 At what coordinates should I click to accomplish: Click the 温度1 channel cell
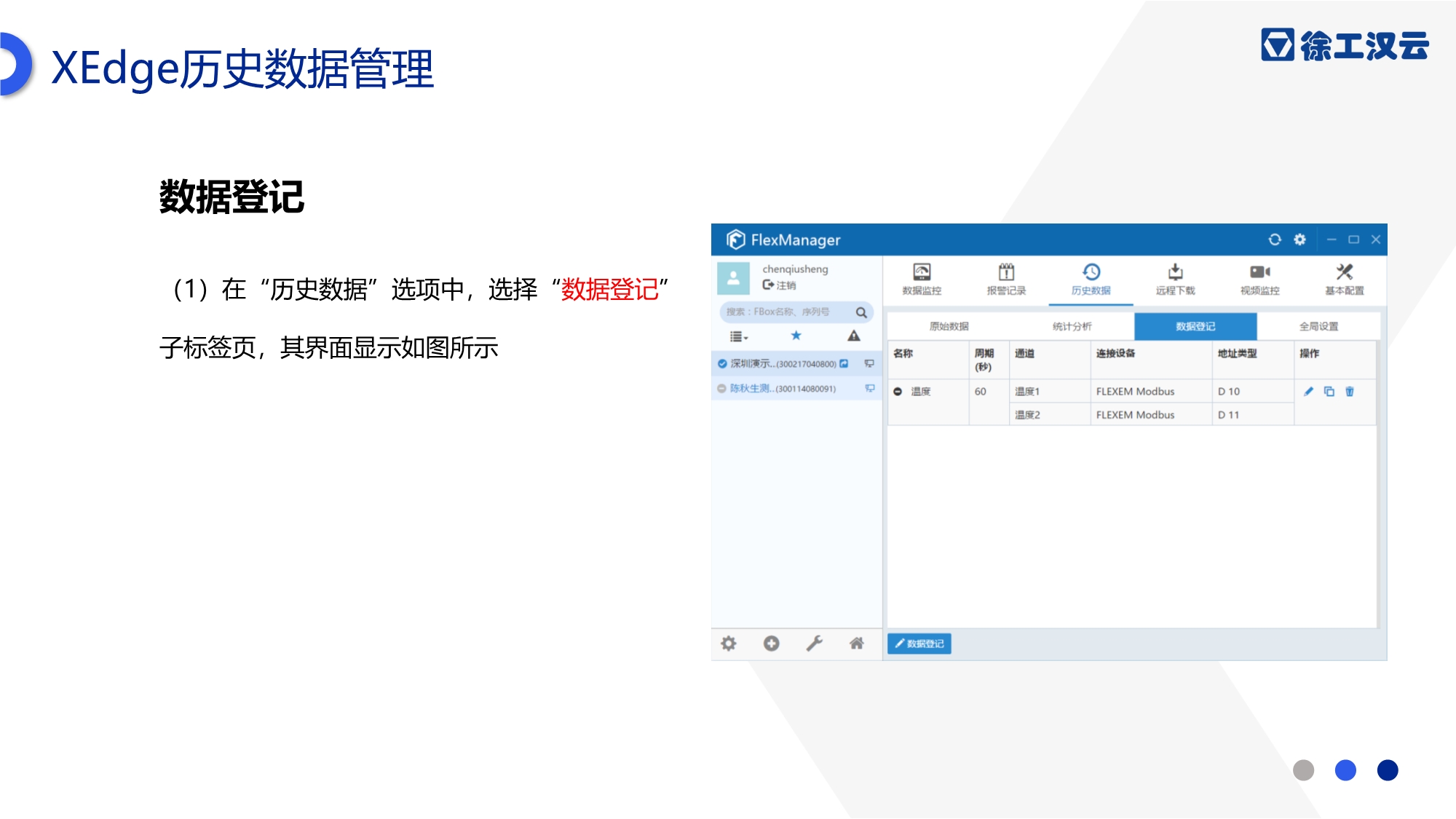click(x=1050, y=392)
